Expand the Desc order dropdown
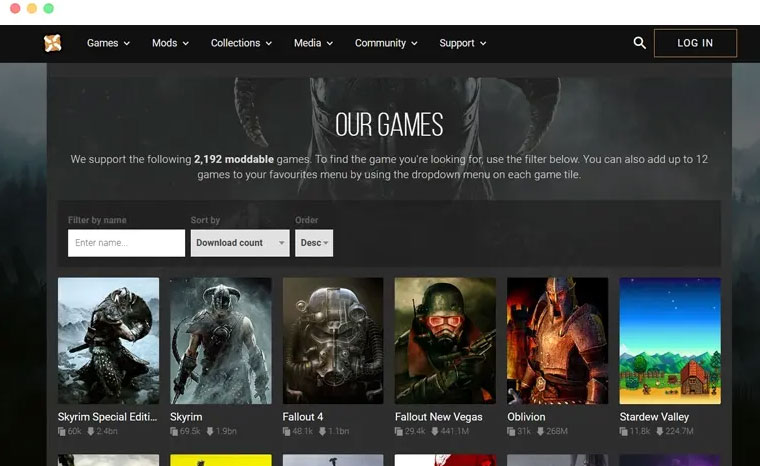760x466 pixels. point(314,243)
